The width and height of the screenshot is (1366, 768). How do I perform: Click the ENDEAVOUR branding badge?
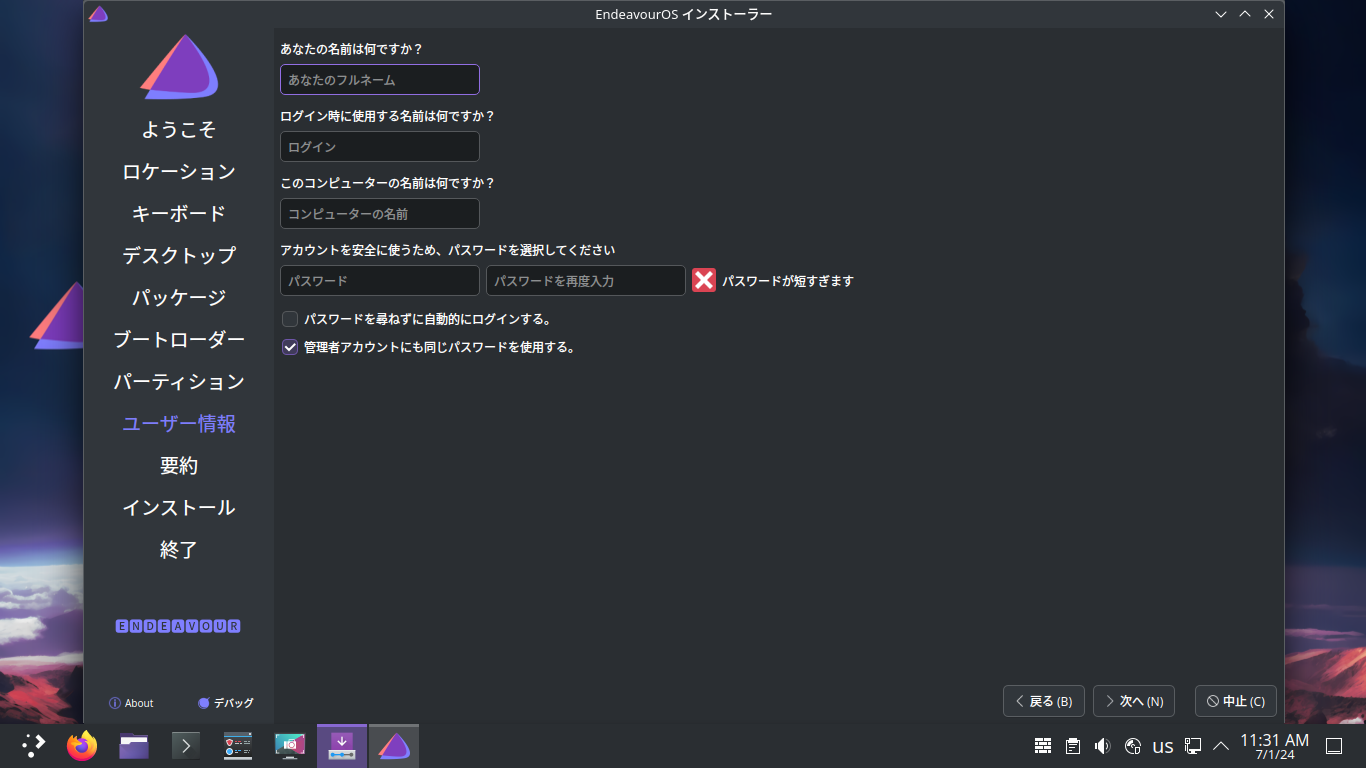pos(178,626)
